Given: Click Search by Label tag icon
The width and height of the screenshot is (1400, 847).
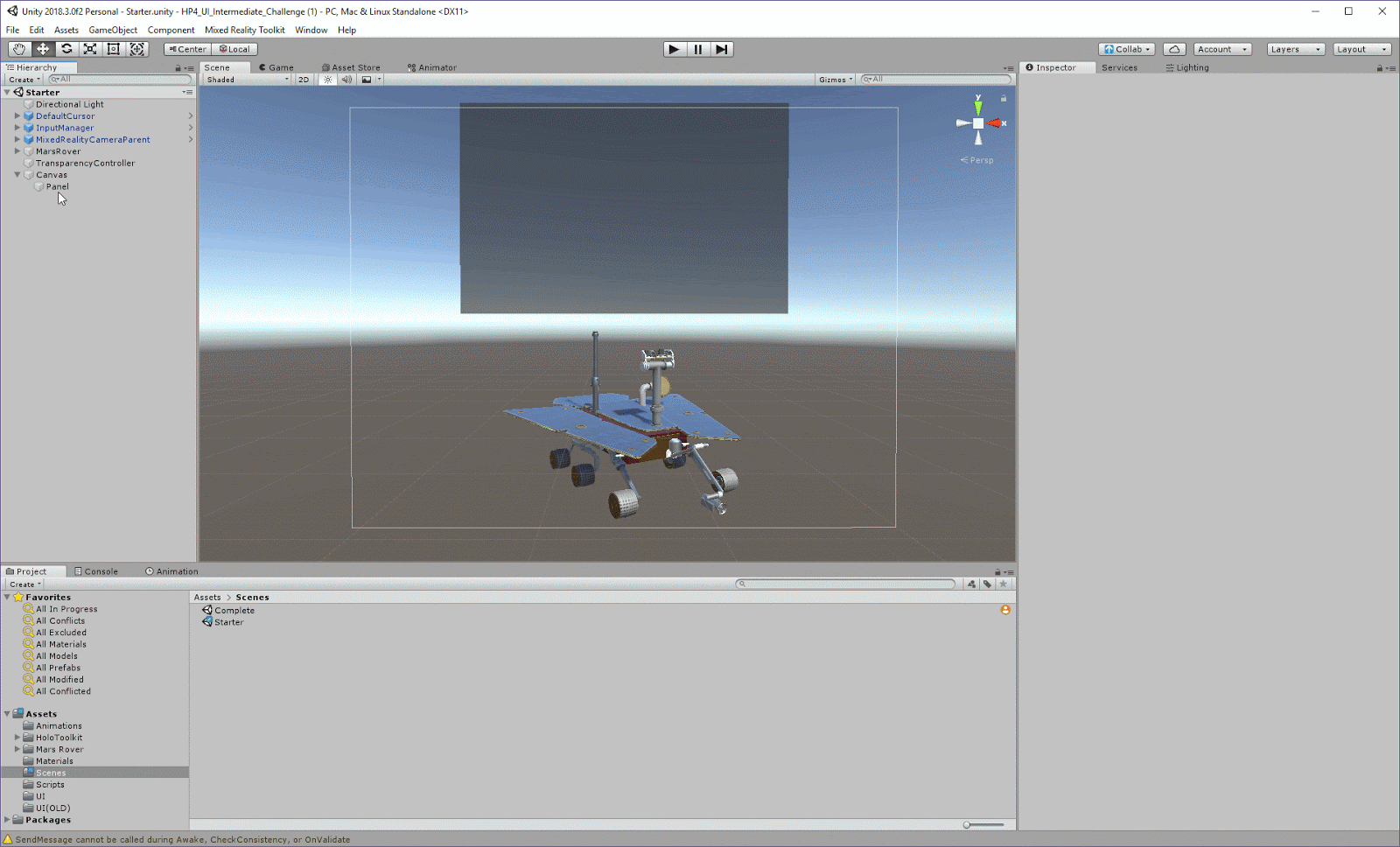Looking at the screenshot, I should (987, 584).
